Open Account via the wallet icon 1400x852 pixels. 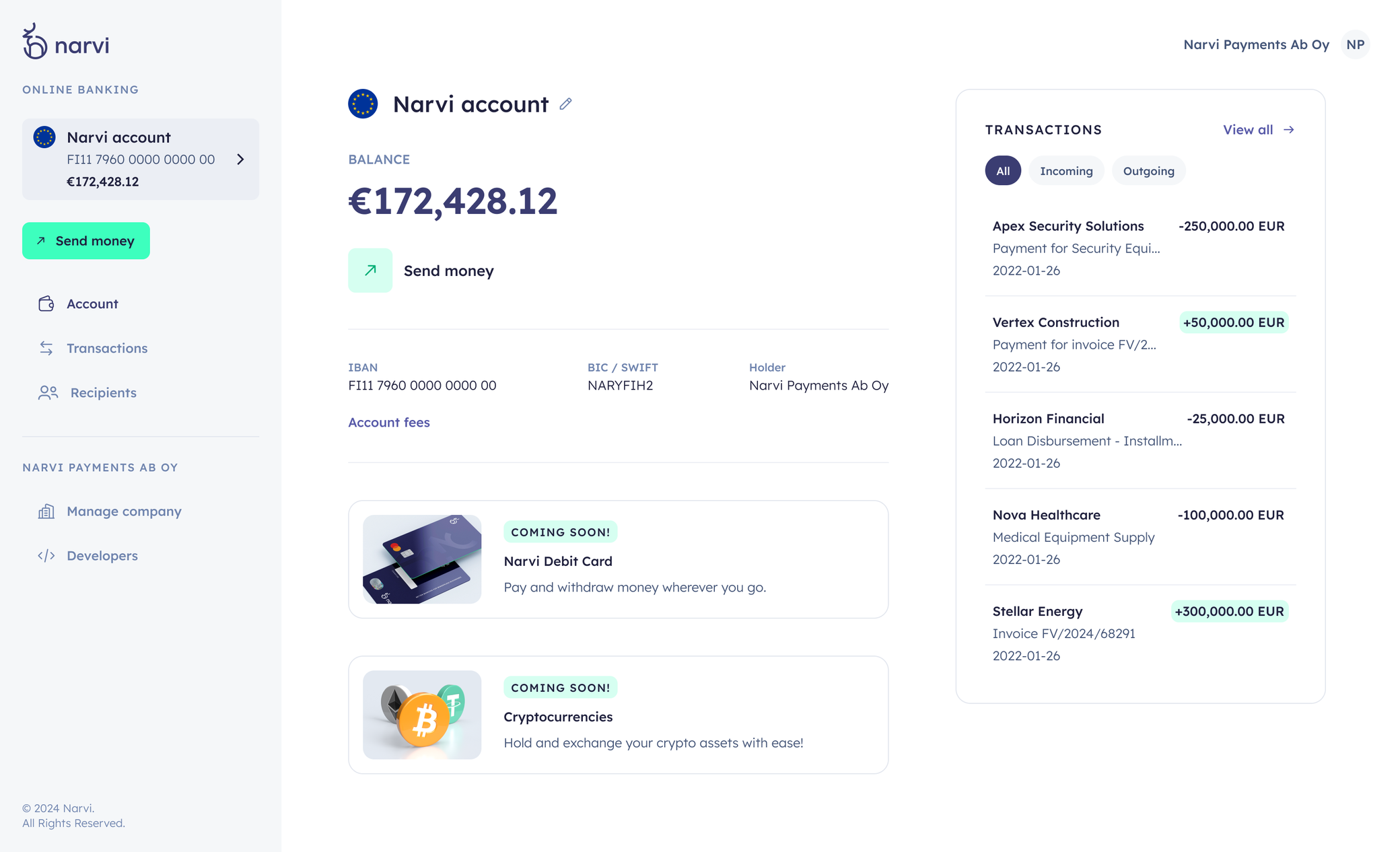46,304
